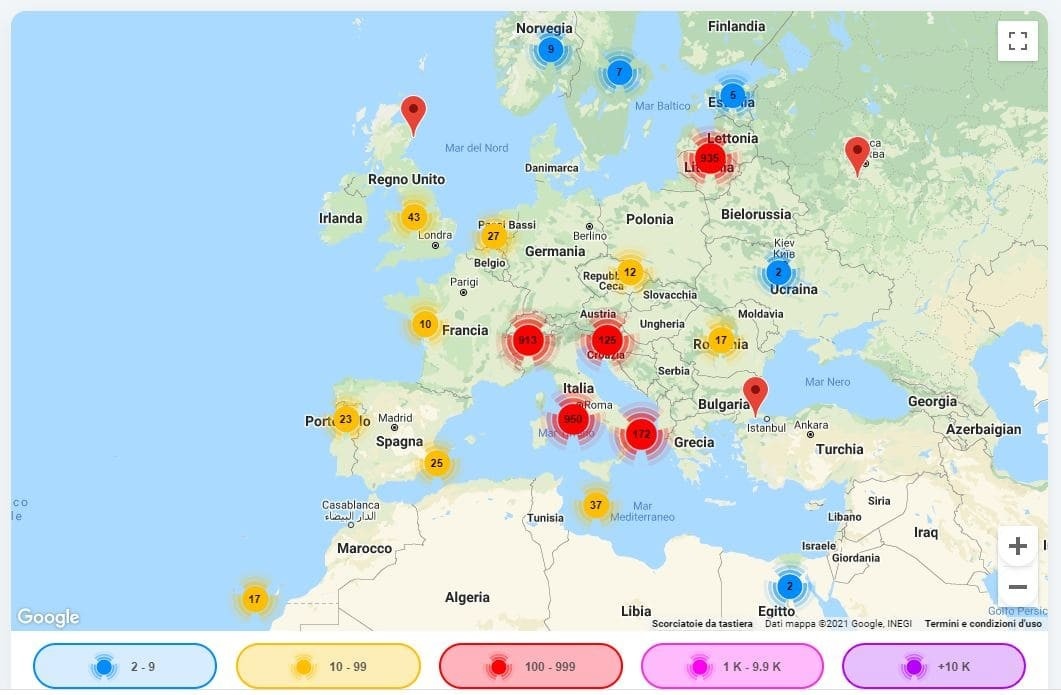The height and width of the screenshot is (695, 1061).
Task: Open the yellow cluster 17 near Canary Islands
Action: 254,599
